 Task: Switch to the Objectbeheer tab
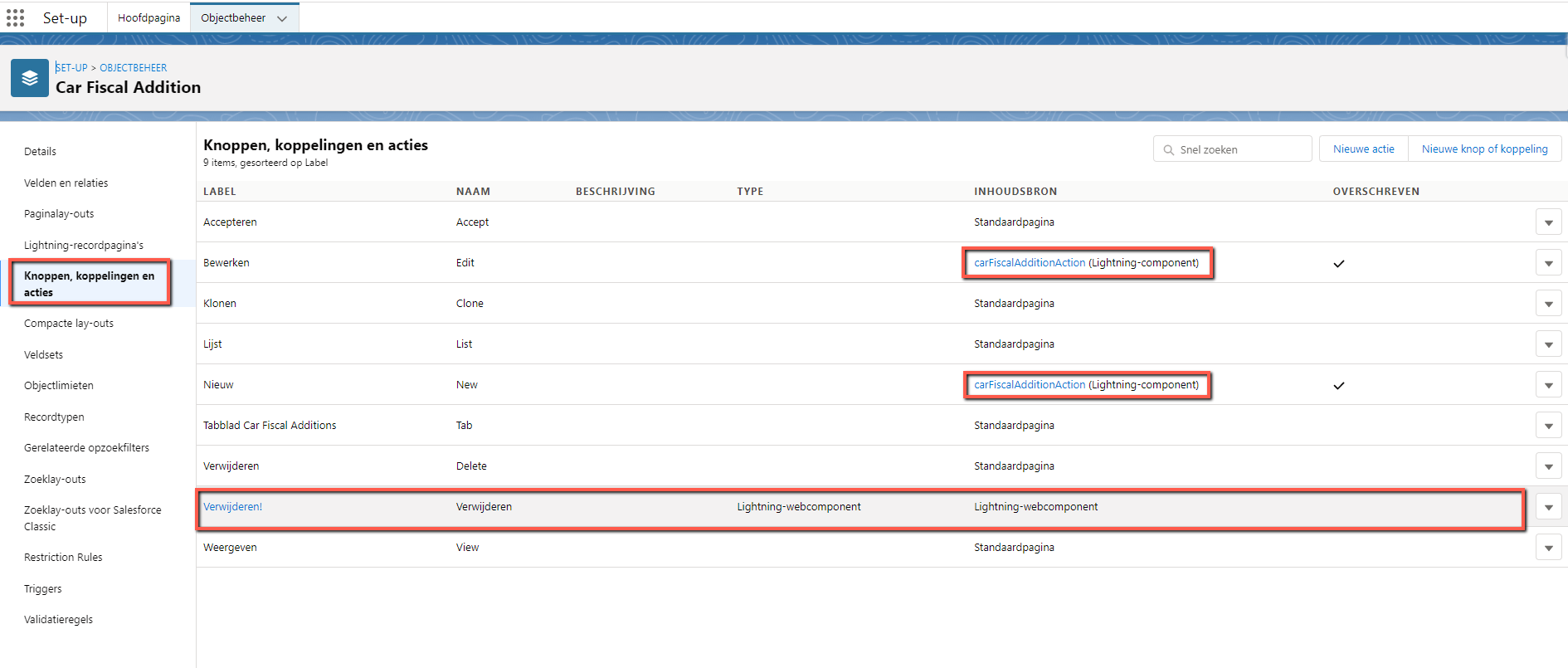pyautogui.click(x=233, y=17)
